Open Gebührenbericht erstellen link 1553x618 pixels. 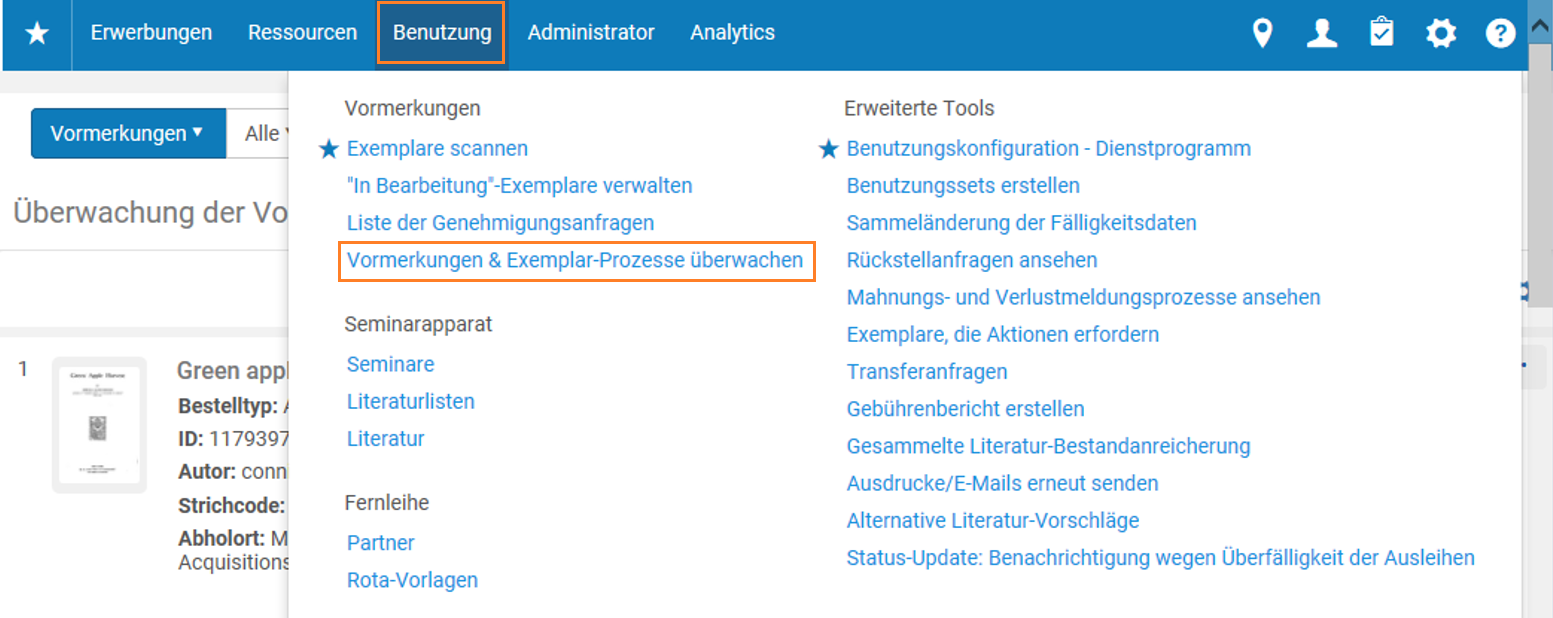tap(965, 409)
